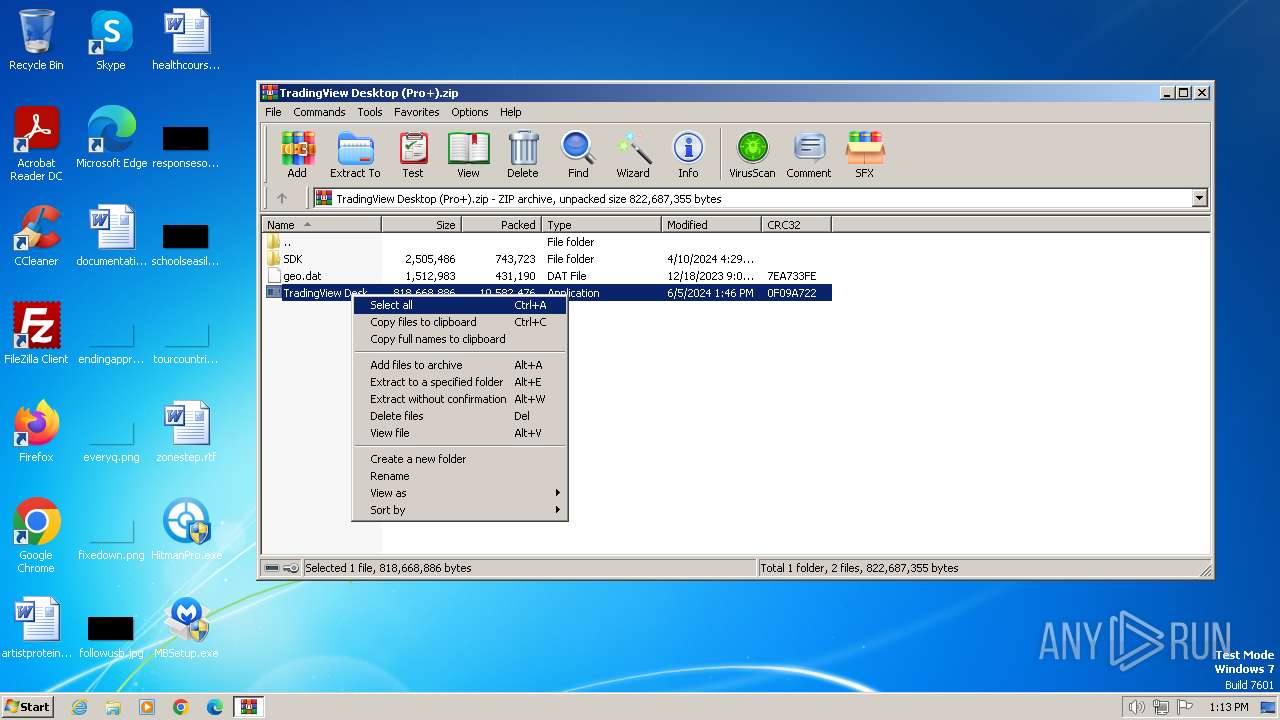
Task: Sort by the Size column header
Action: click(x=421, y=225)
